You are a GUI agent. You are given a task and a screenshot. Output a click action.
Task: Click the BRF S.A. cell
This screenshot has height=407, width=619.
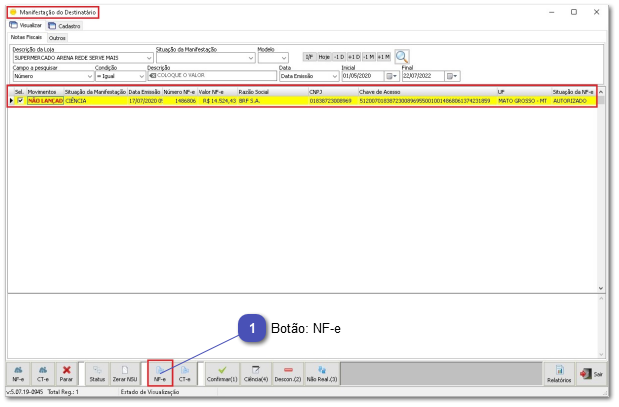tap(272, 101)
